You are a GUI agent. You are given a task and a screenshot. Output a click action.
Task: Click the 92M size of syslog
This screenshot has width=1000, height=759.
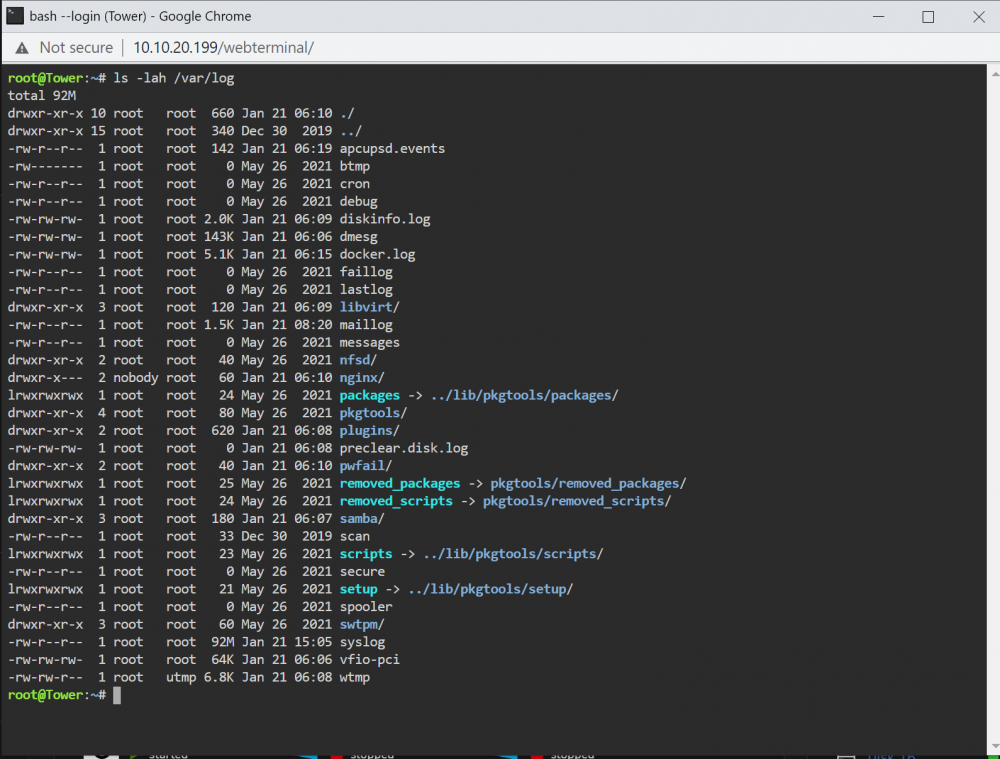click(x=223, y=643)
